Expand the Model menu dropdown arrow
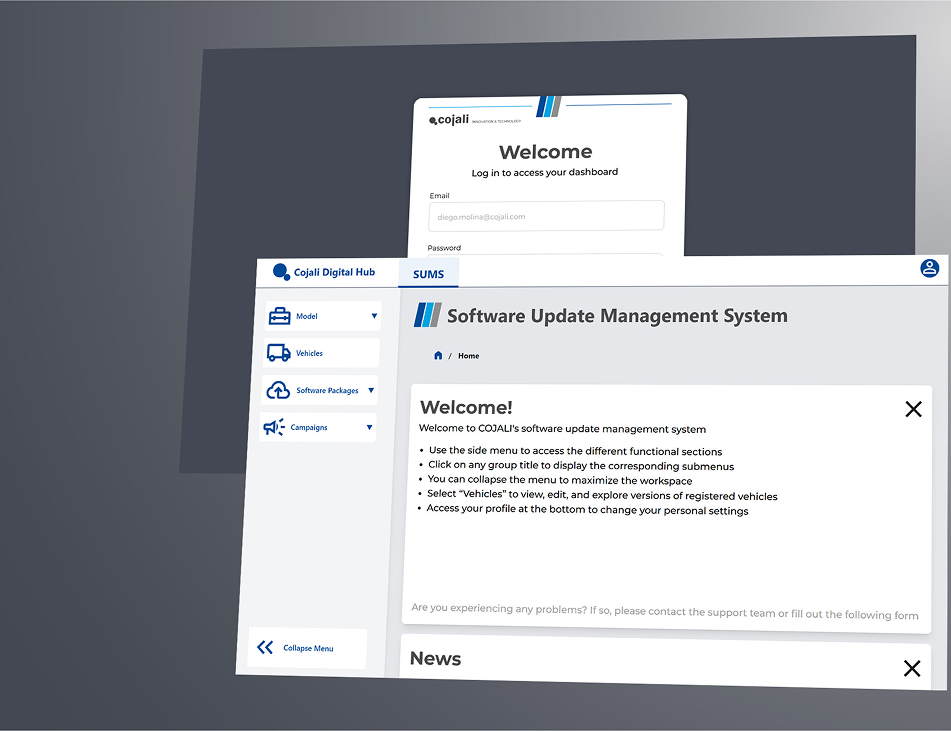951x731 pixels. pos(374,316)
